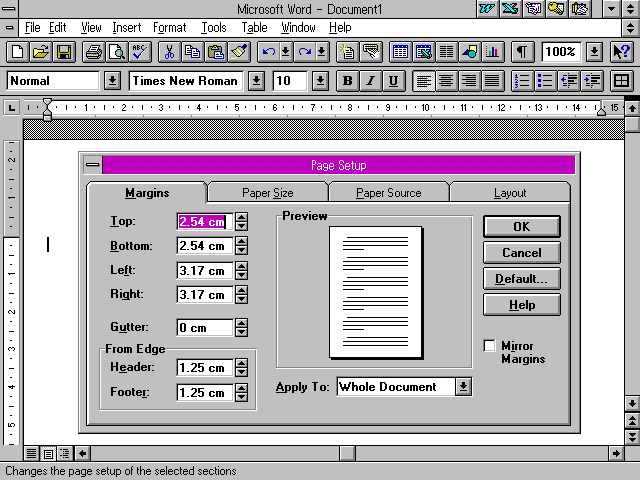
Task: Open the Insert menu
Action: click(127, 28)
